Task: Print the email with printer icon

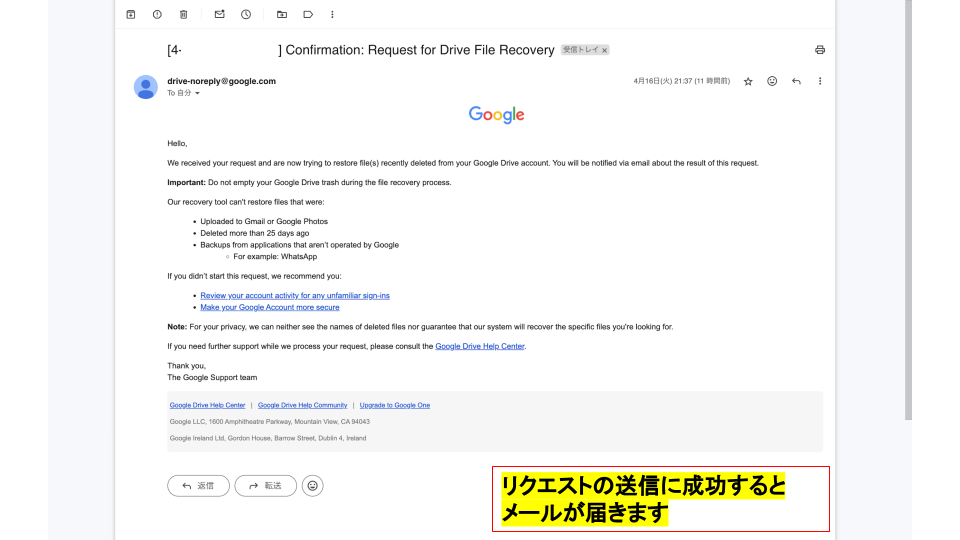Action: click(x=820, y=50)
